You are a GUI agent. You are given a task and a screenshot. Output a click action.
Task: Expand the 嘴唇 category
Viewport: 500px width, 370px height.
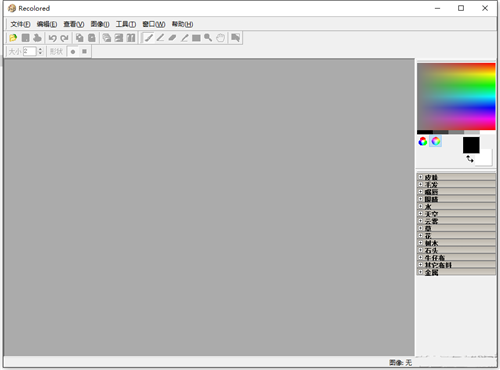tap(421, 192)
